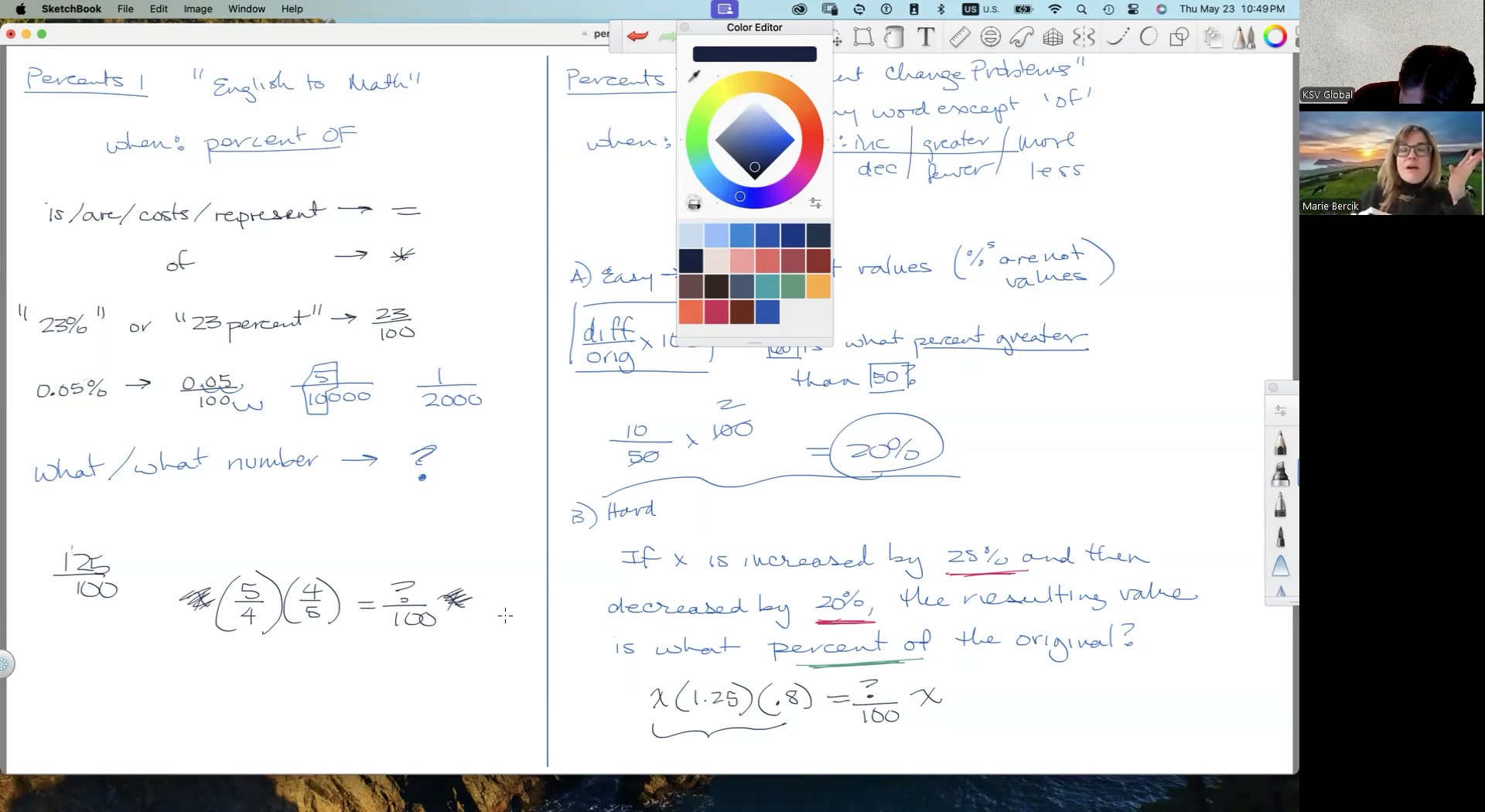The width and height of the screenshot is (1485, 812).
Task: Open the Help menu
Action: point(292,9)
